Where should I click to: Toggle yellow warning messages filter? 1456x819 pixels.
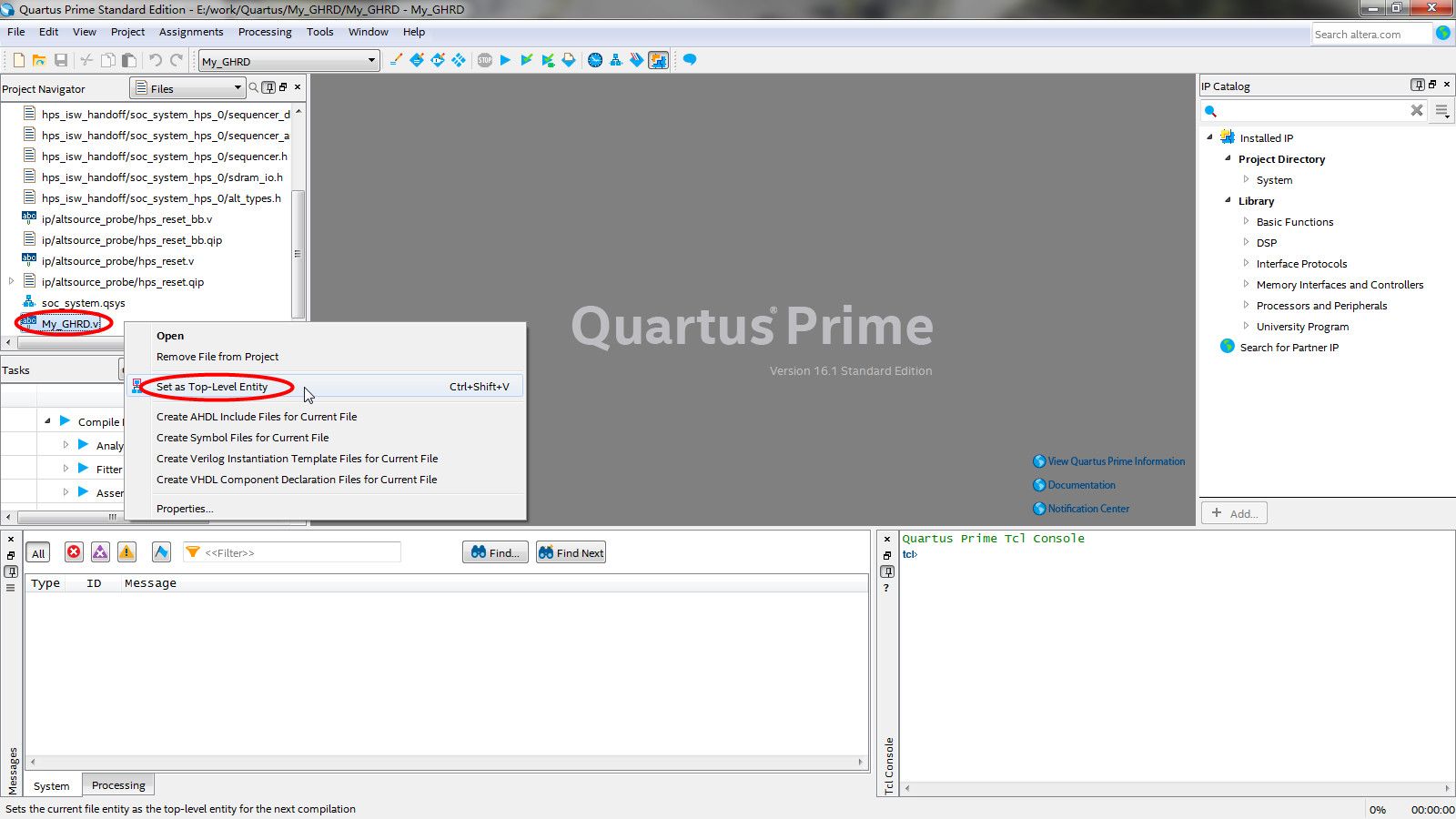click(x=126, y=552)
